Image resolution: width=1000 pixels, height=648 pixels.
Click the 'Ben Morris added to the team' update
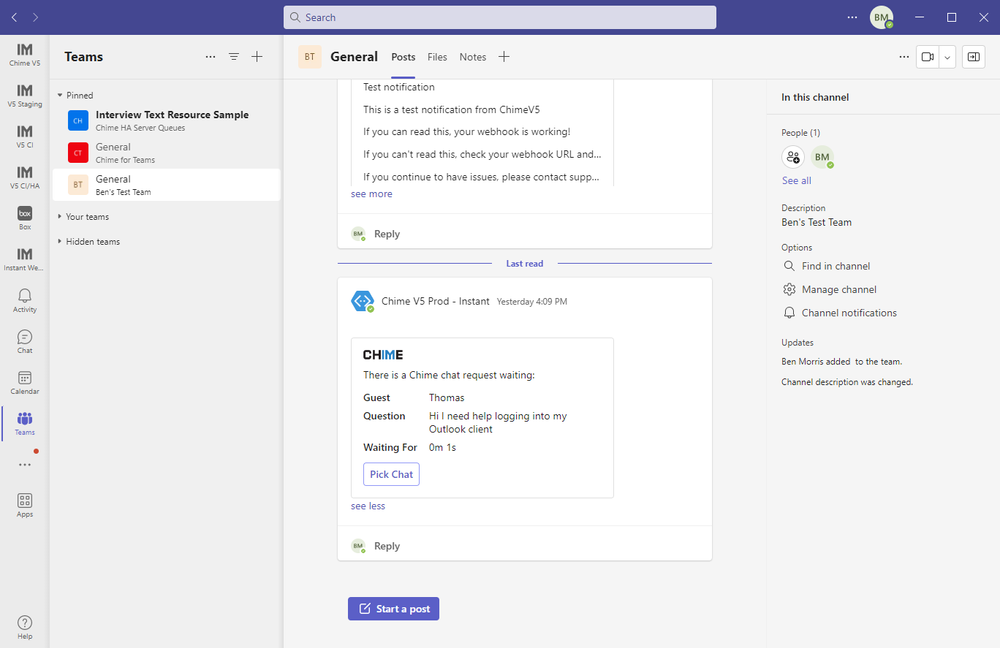[842, 362]
